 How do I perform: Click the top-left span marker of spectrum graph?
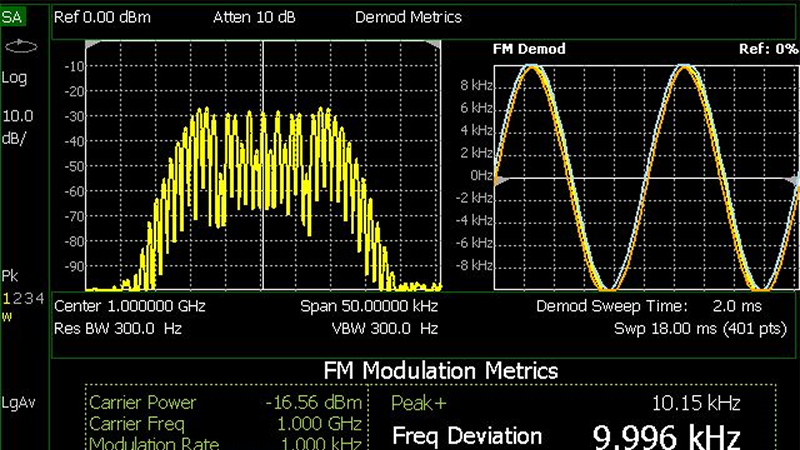(x=93, y=45)
